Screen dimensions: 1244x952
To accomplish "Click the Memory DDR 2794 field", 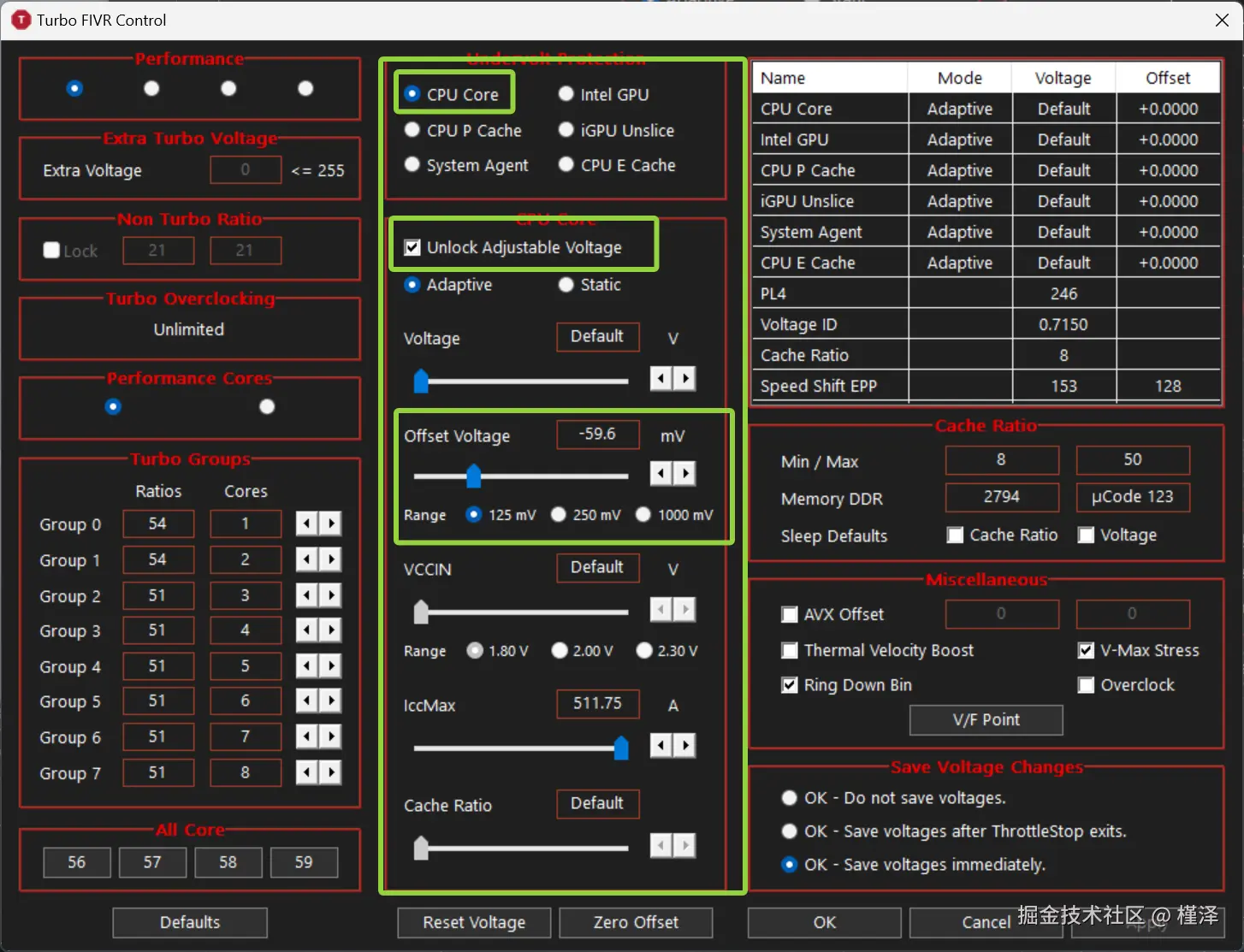I will [x=1002, y=497].
